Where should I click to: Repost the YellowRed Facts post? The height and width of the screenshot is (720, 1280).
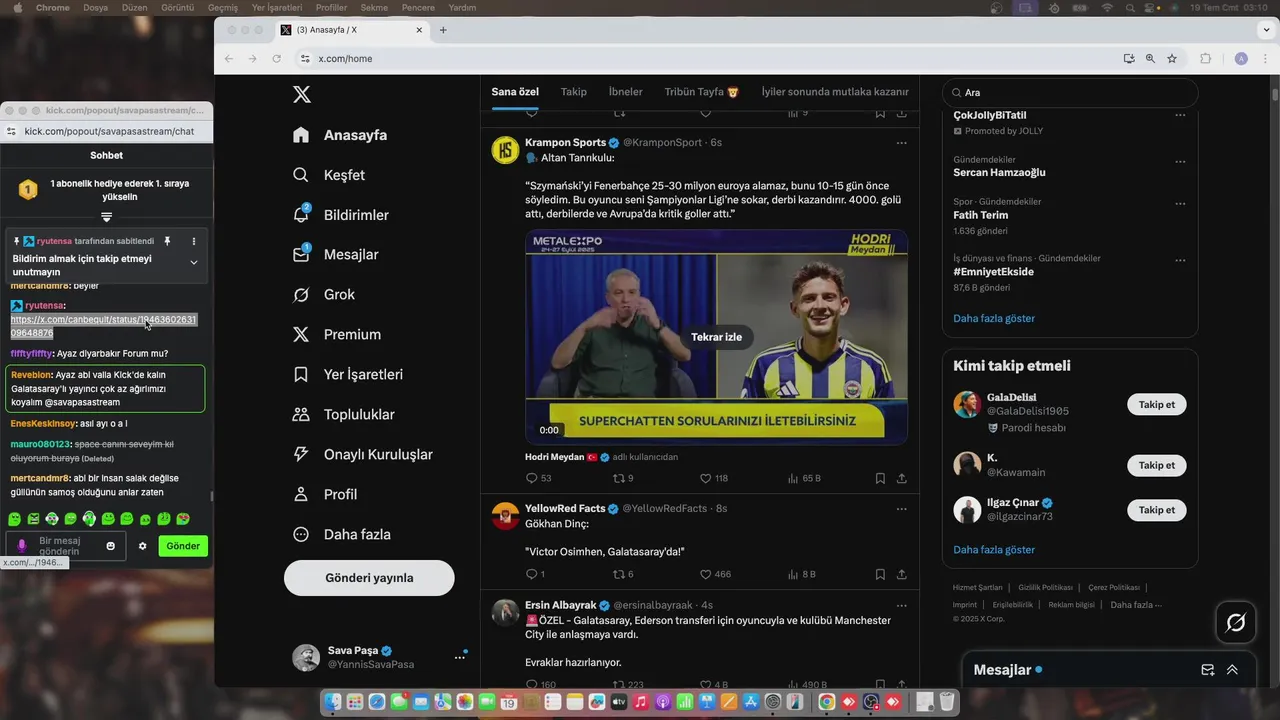[x=623, y=574]
